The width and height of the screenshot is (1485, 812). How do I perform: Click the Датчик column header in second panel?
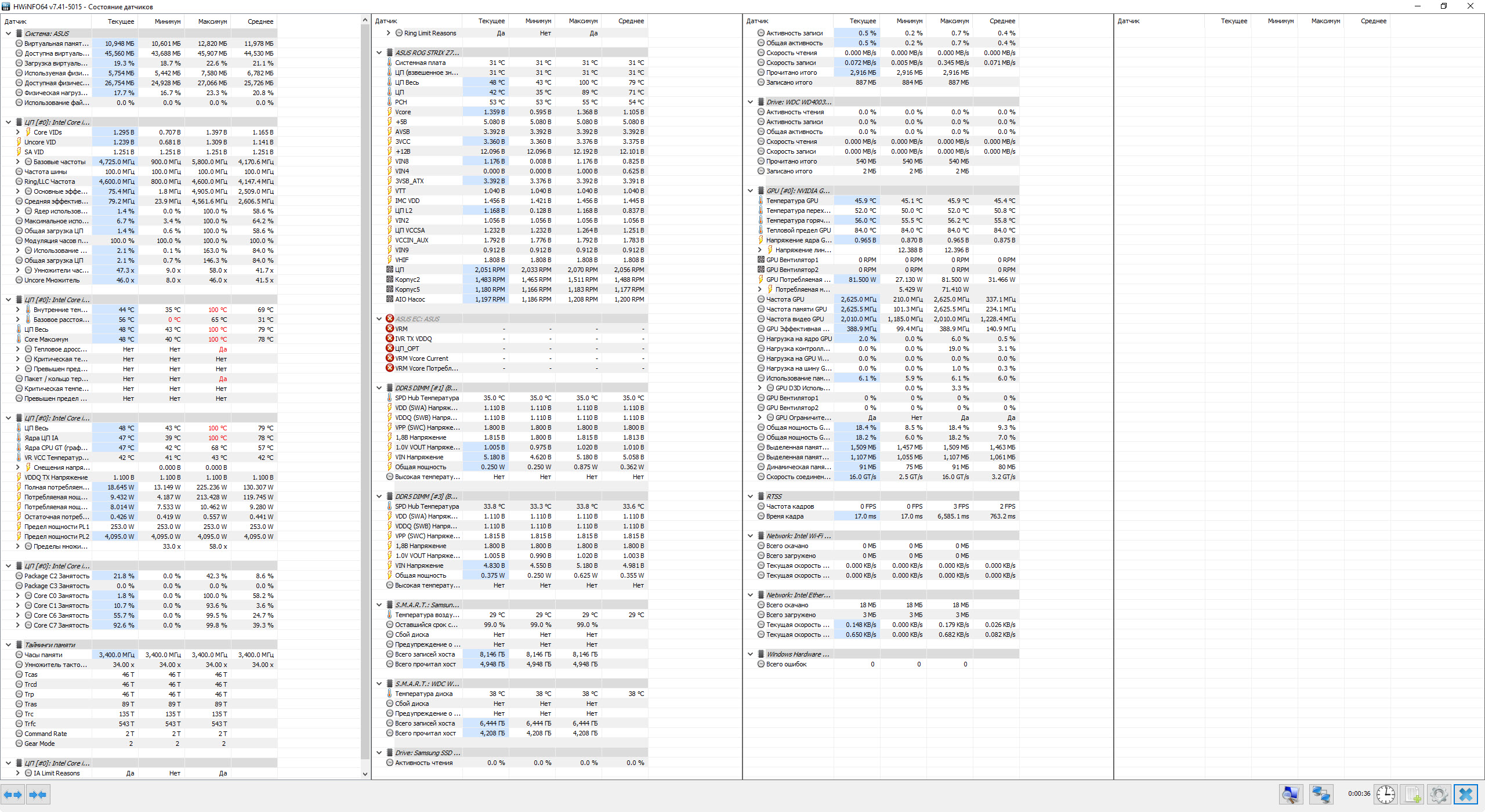click(x=386, y=21)
